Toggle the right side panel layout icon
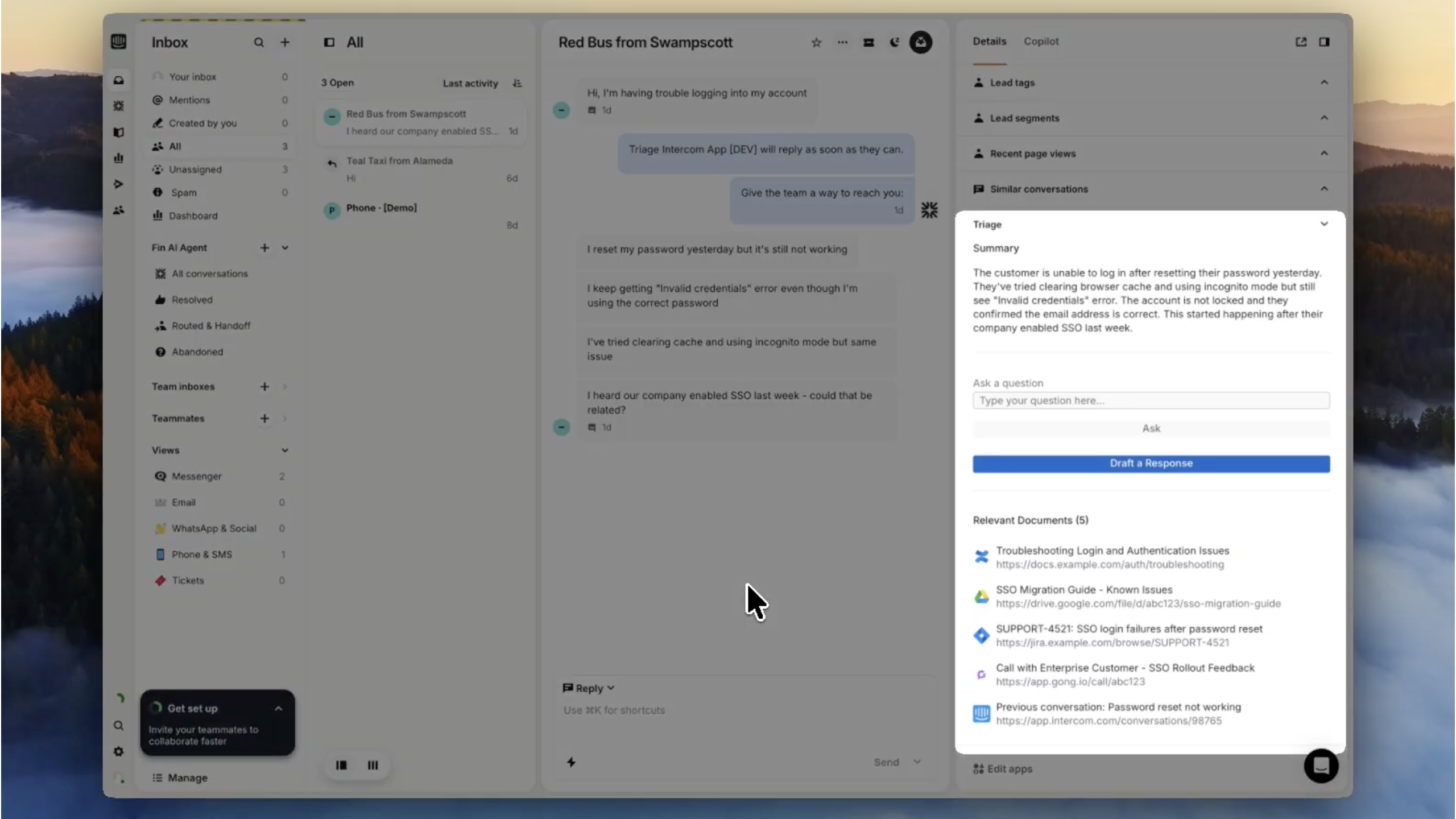The height and width of the screenshot is (819, 1456). pyautogui.click(x=1324, y=42)
